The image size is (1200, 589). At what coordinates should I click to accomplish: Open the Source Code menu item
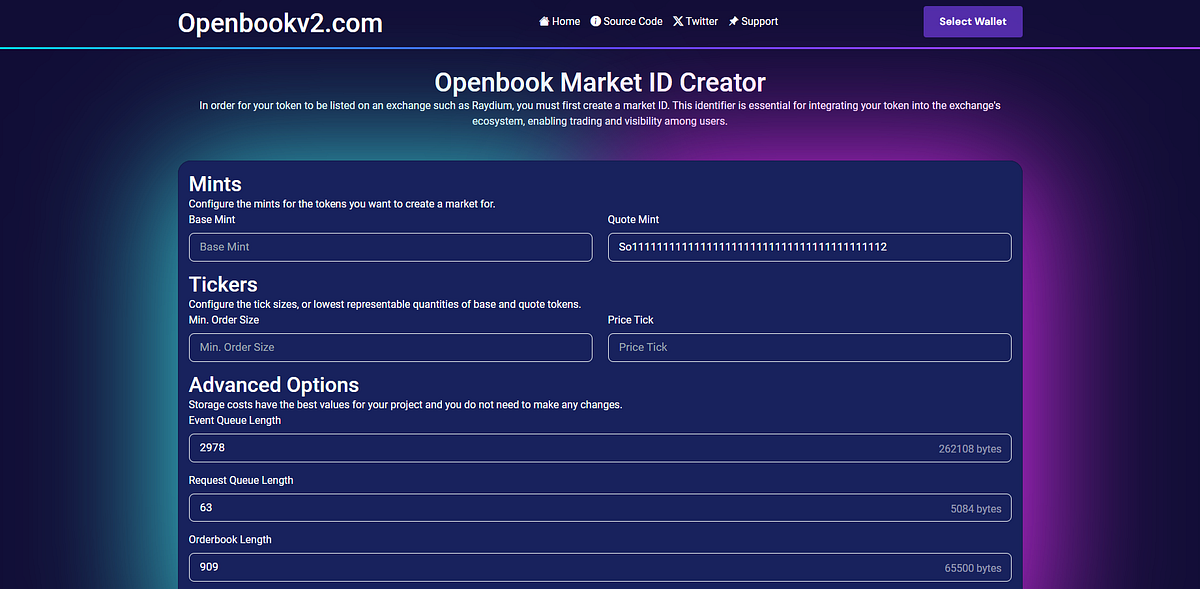[632, 20]
